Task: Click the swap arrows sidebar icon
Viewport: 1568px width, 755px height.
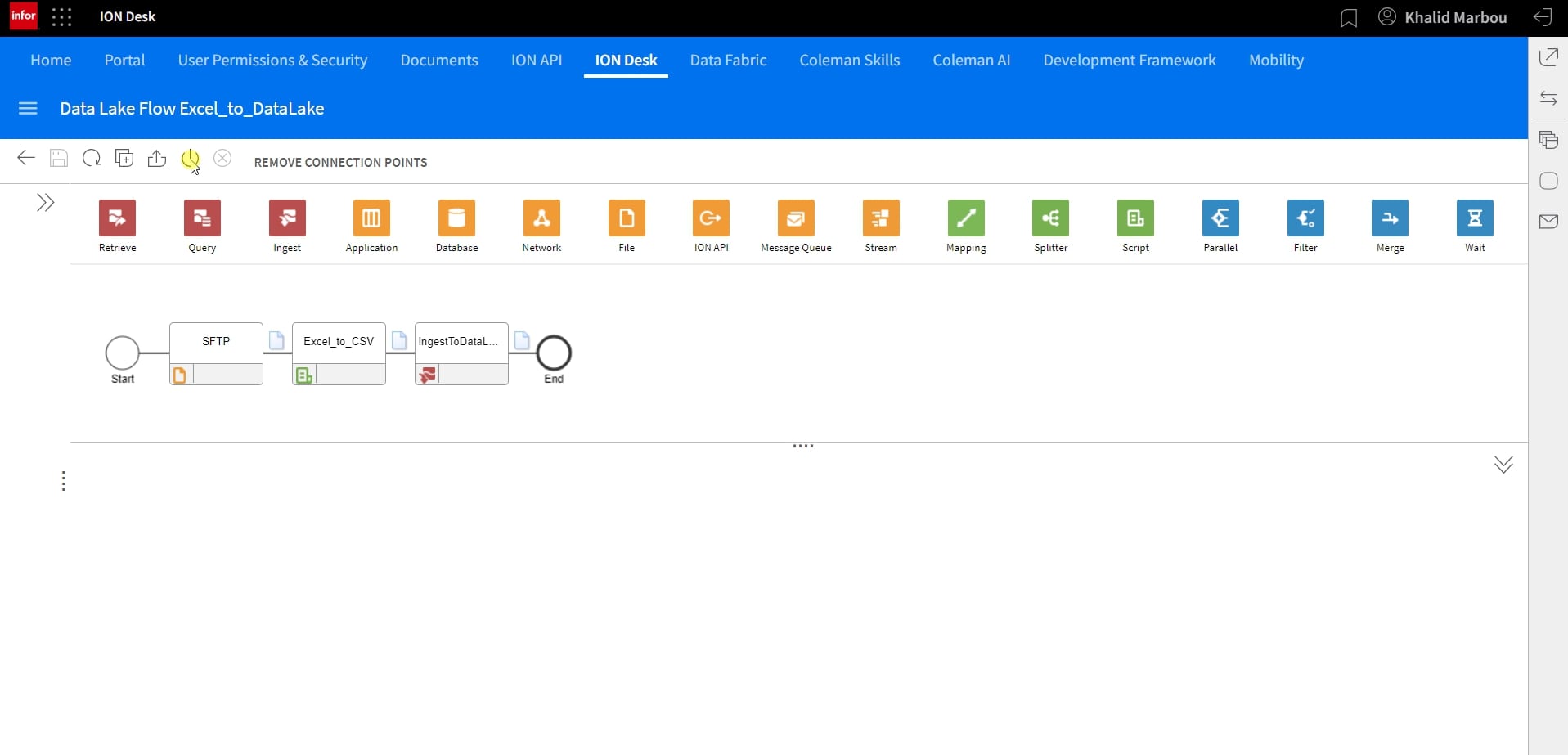Action: [x=1548, y=98]
